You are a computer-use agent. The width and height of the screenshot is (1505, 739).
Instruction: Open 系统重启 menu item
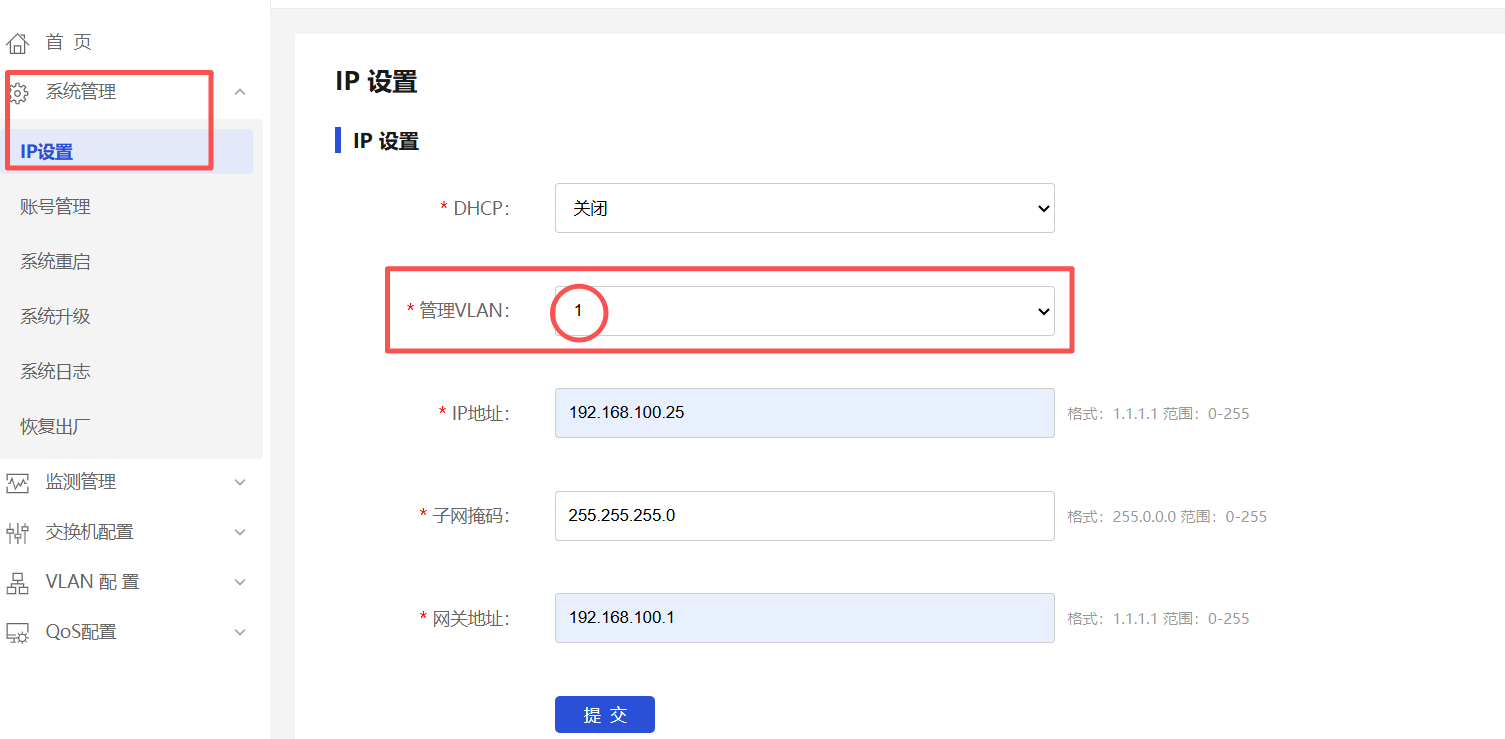tap(56, 262)
